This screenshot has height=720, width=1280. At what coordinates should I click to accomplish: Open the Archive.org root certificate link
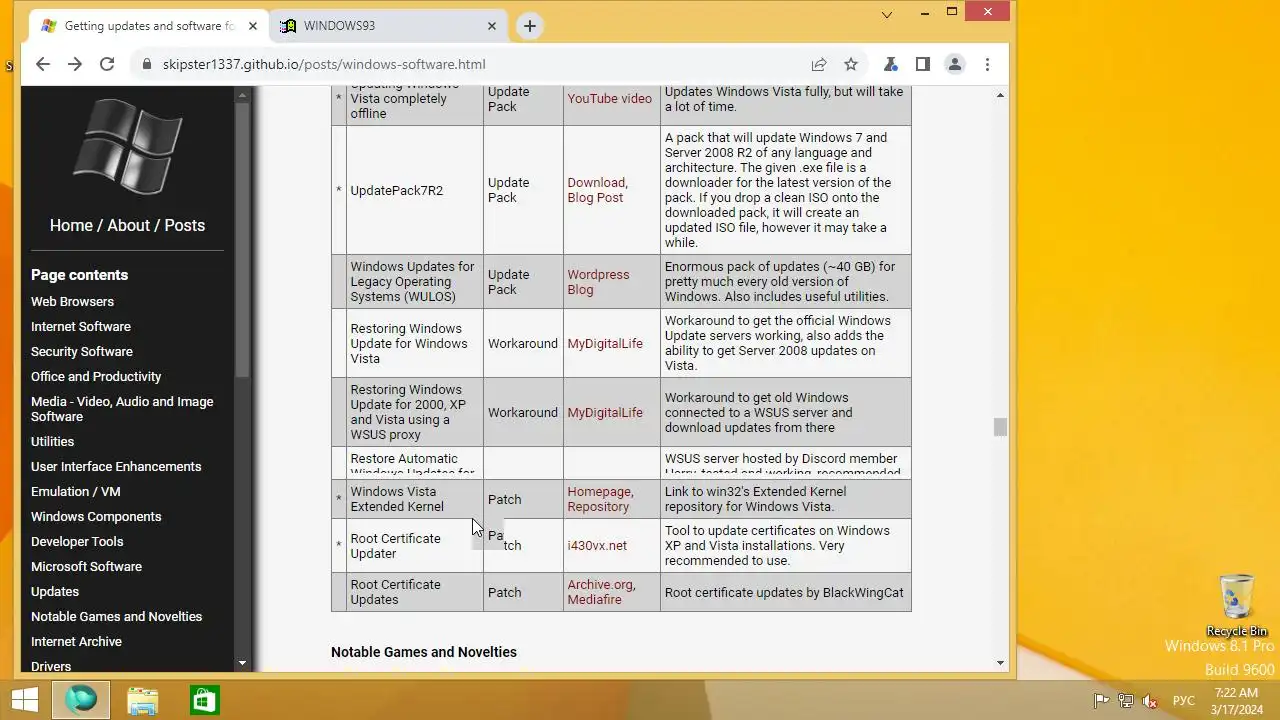(x=600, y=584)
